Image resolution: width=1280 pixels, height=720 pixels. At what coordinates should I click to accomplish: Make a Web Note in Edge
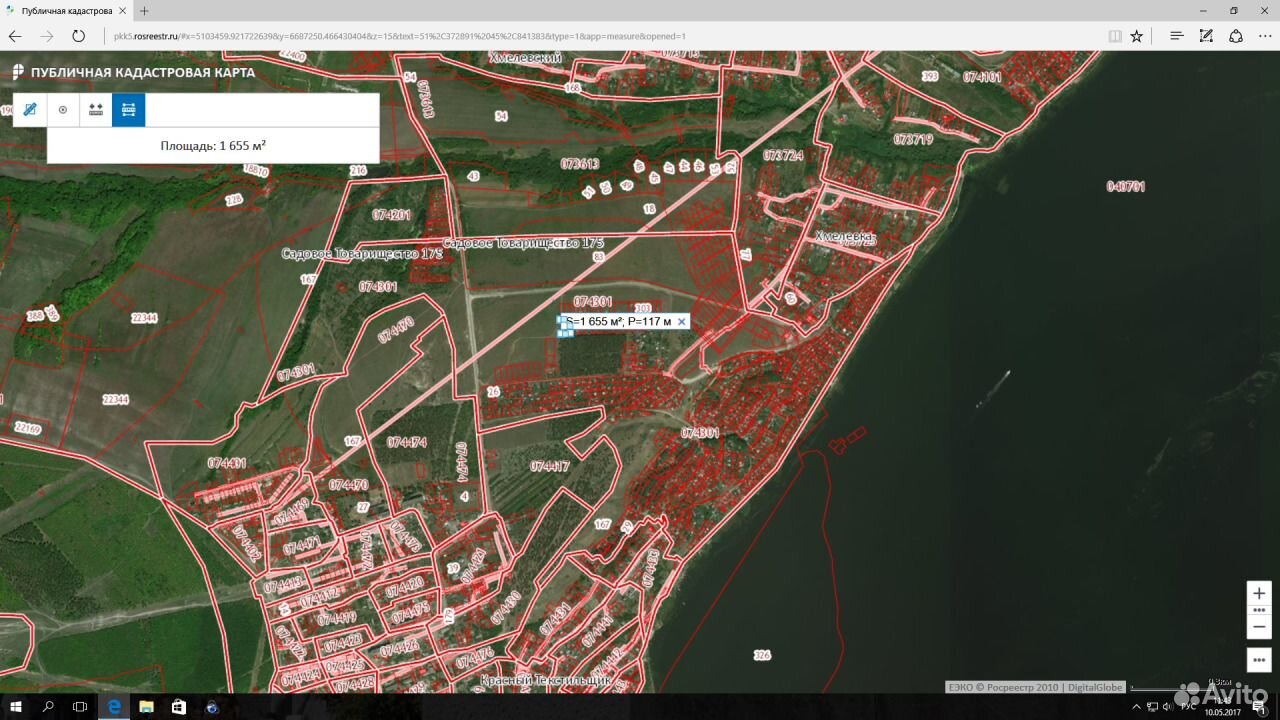[1207, 36]
